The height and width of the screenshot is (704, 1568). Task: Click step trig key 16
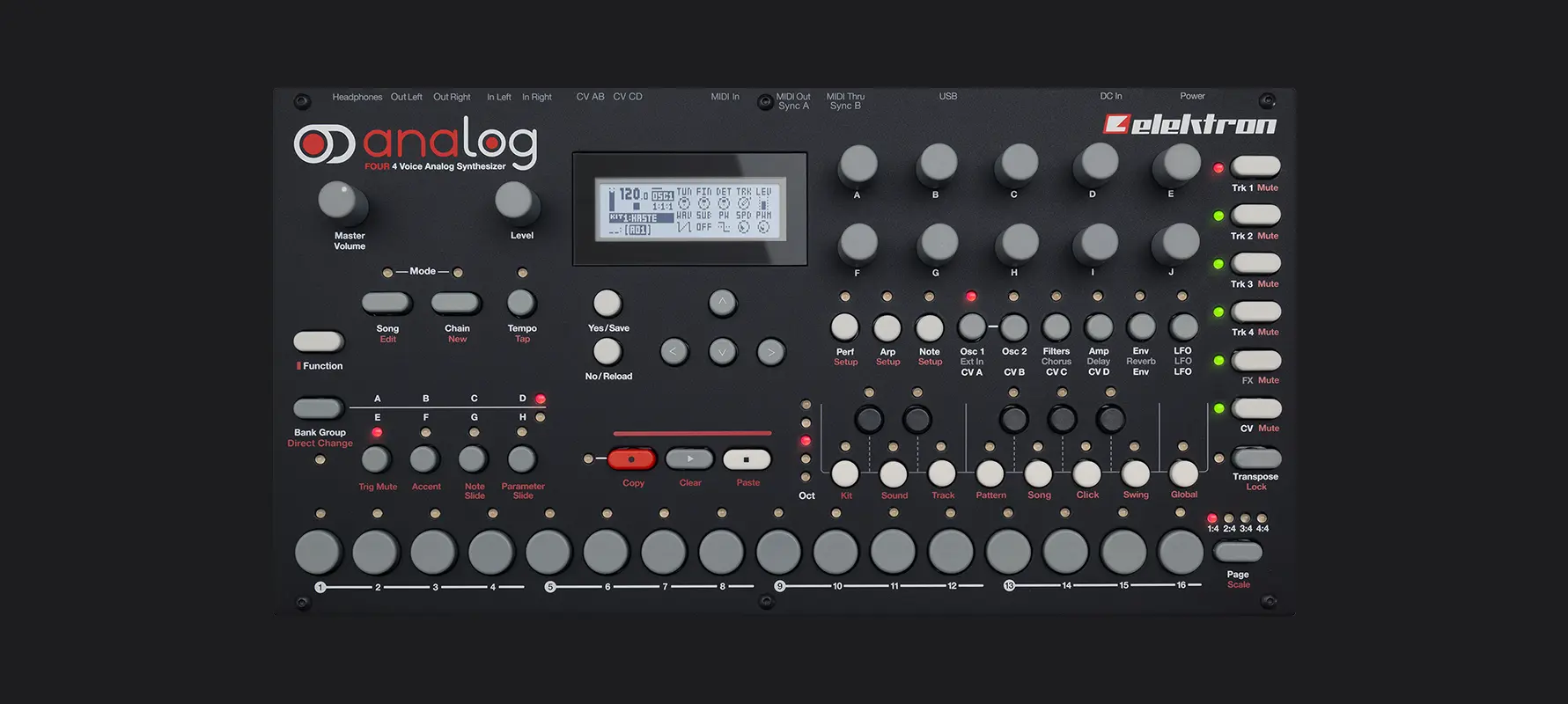1181,552
